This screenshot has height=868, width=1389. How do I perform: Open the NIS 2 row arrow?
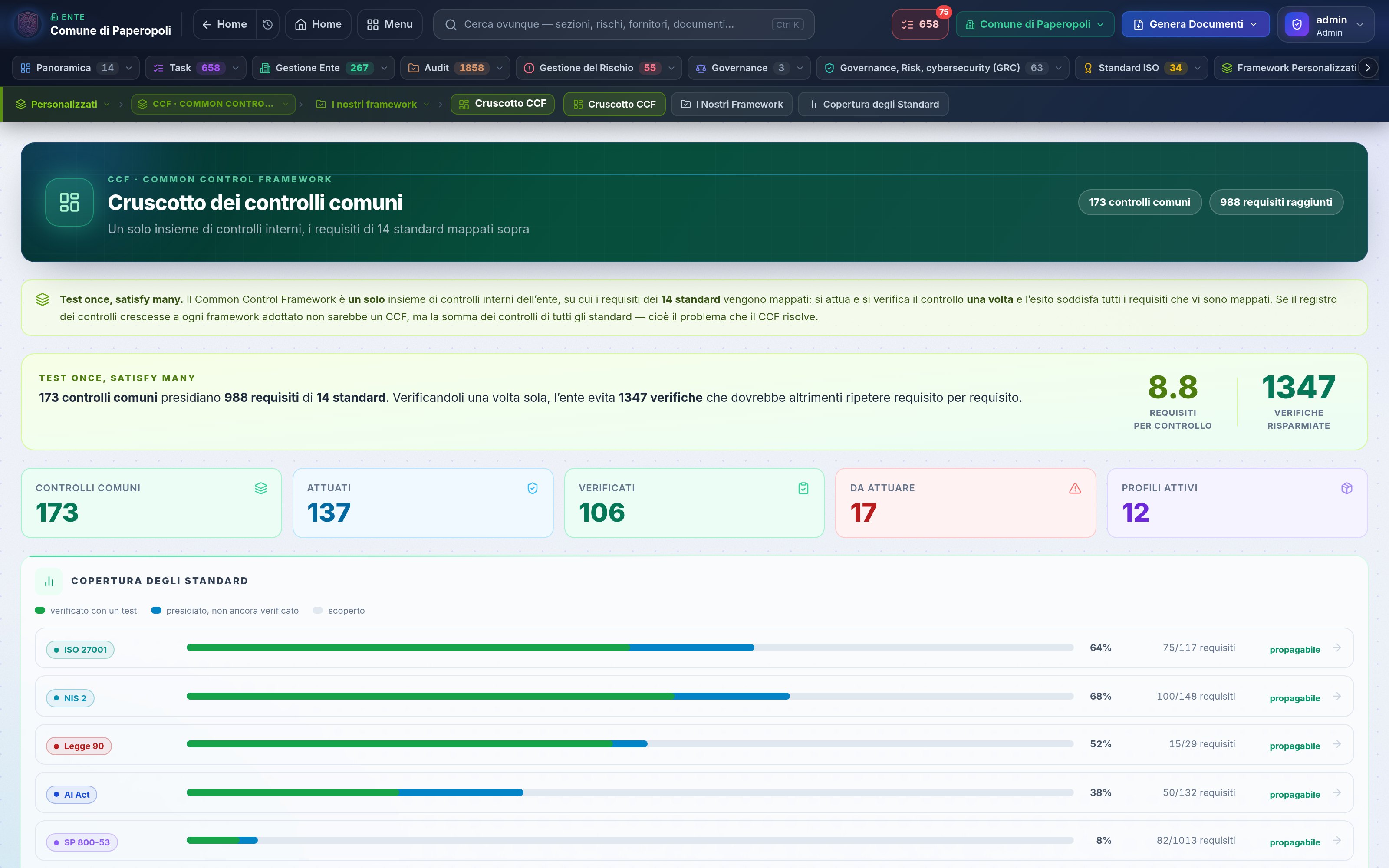click(x=1337, y=696)
